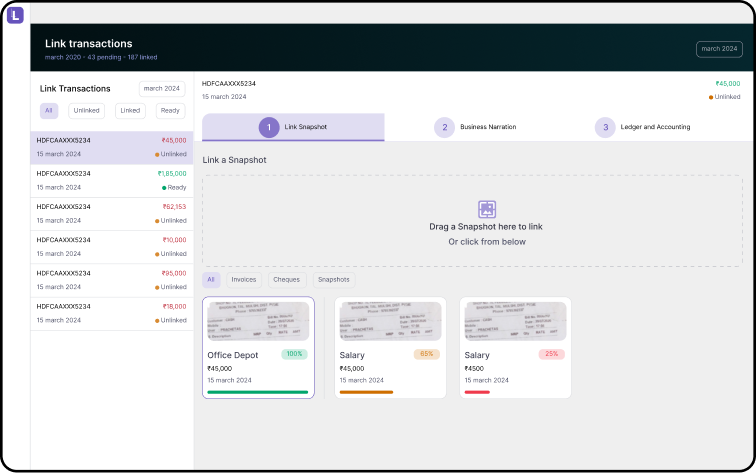This screenshot has height=473, width=756.
Task: Filter transactions by Ready
Action: point(170,110)
